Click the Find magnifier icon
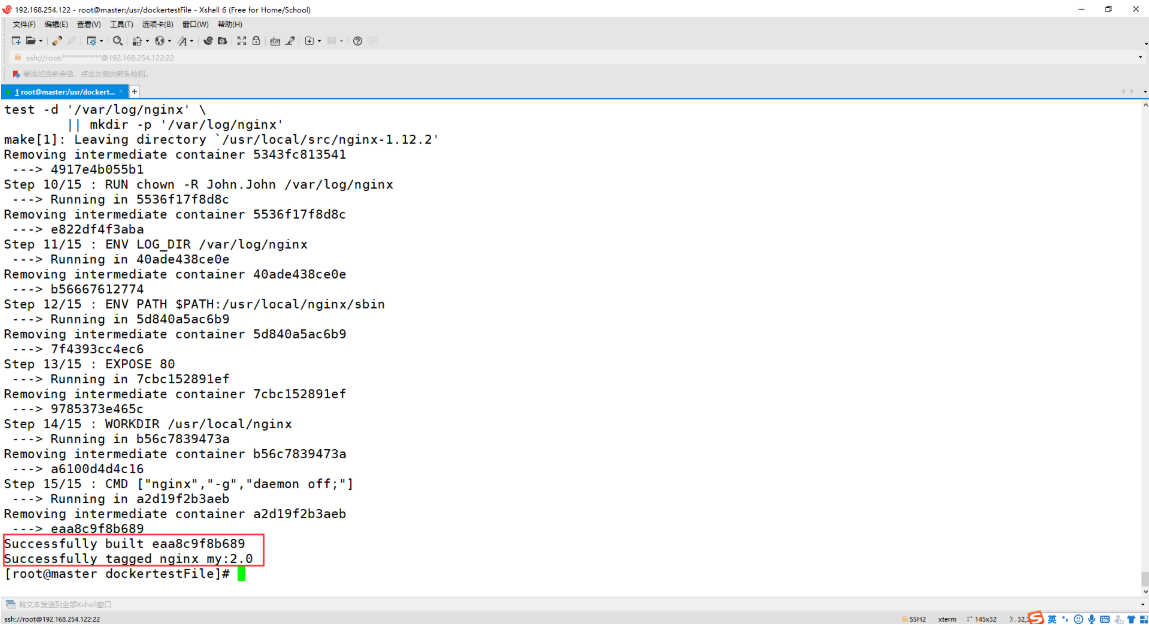 tap(117, 41)
